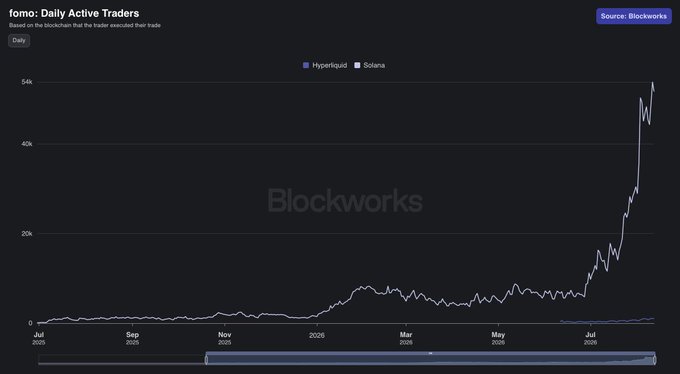Screen dimensions: 680x374
Task: Click the 54k y-axis label
Action: tap(27, 82)
